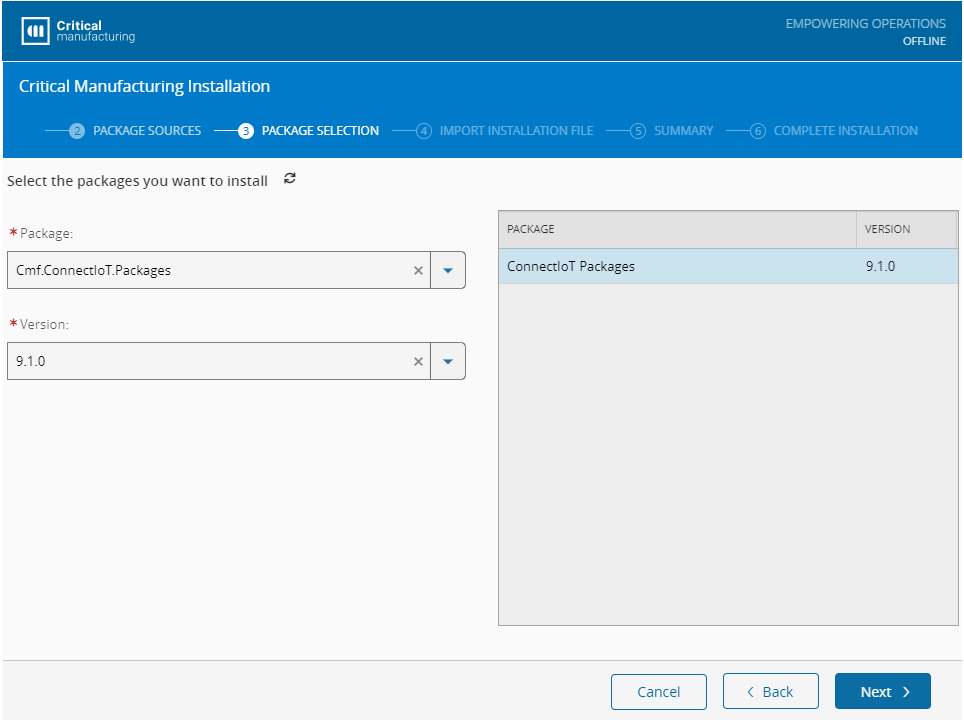Clear the Version field selection
Image resolution: width=964 pixels, height=720 pixels.
pyautogui.click(x=418, y=362)
